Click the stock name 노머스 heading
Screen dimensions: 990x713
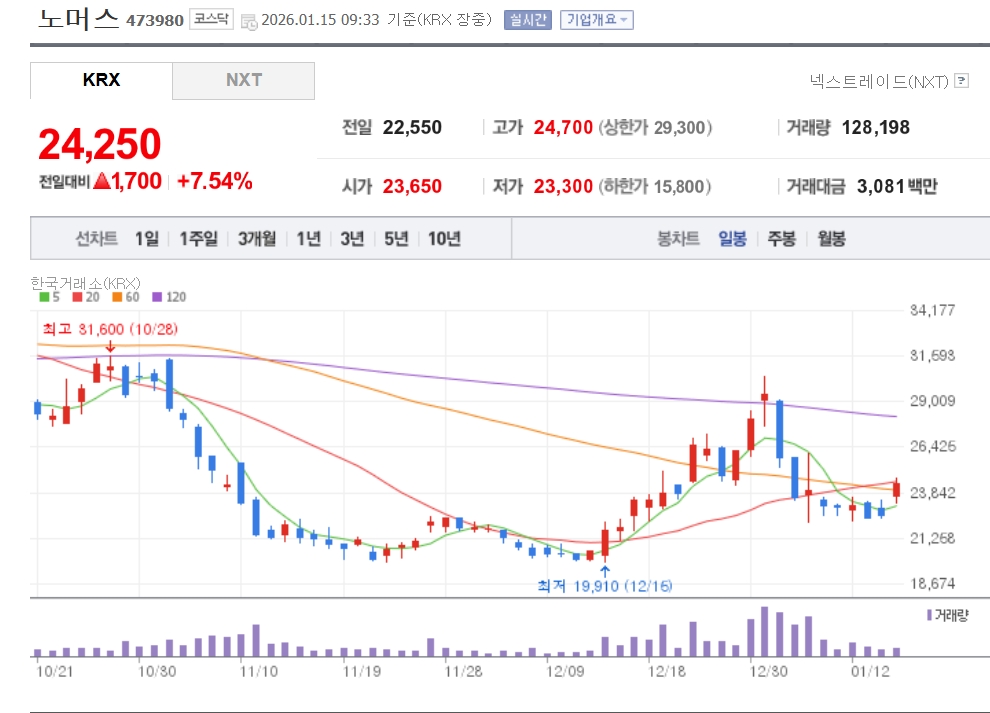coord(78,18)
